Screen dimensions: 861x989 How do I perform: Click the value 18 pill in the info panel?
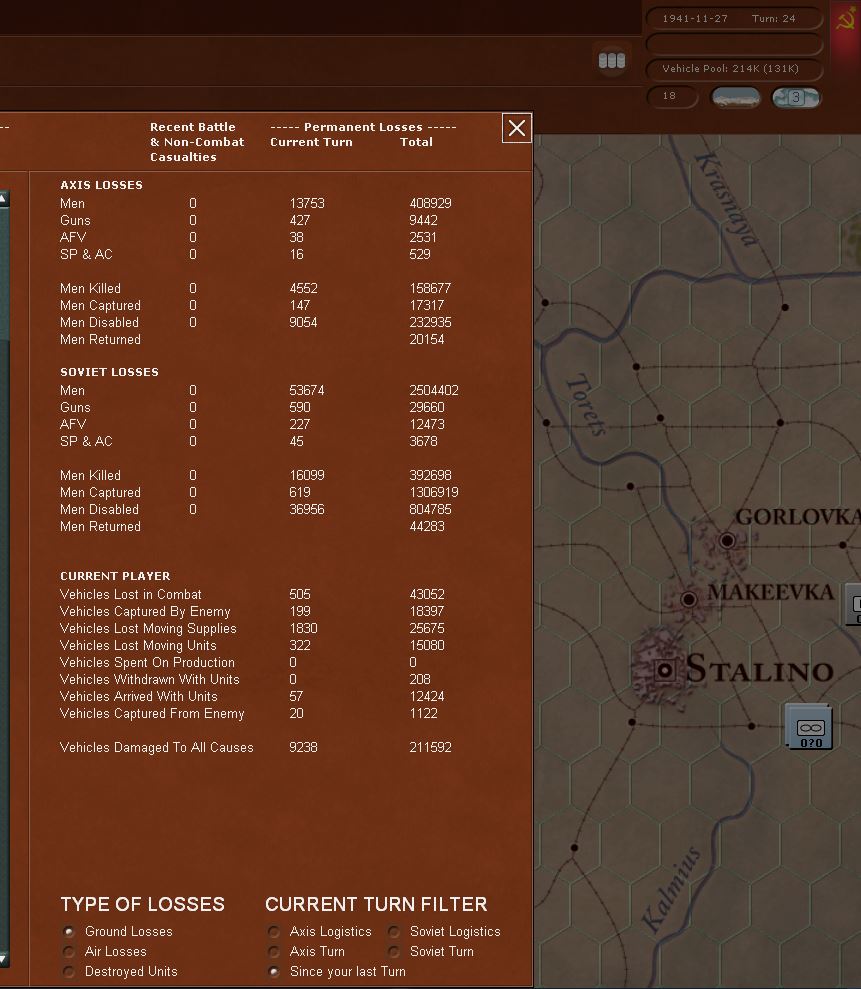point(672,97)
